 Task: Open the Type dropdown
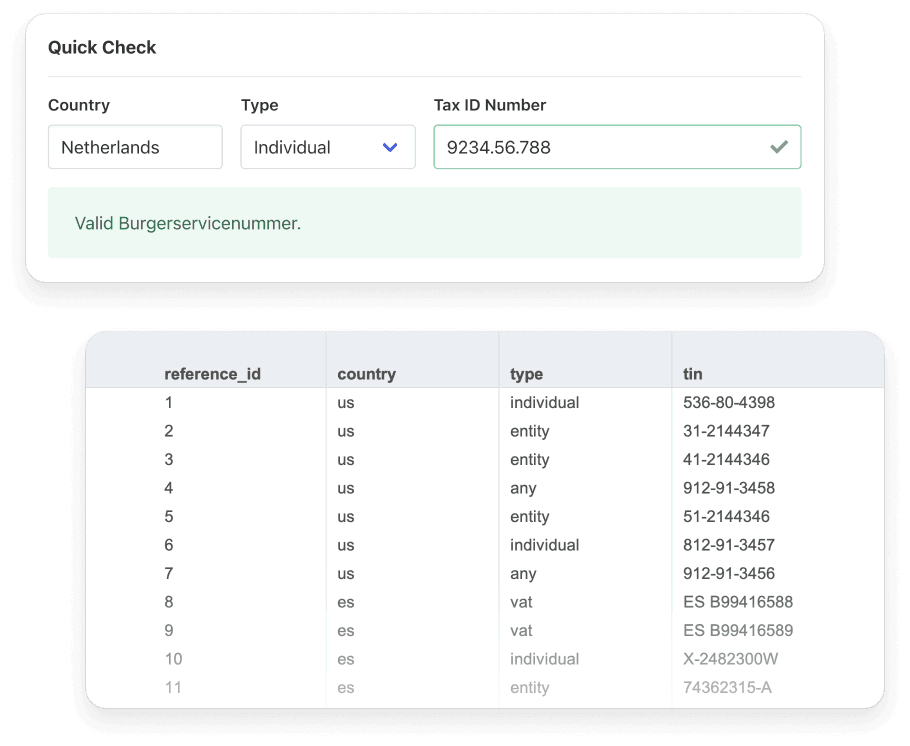[328, 146]
